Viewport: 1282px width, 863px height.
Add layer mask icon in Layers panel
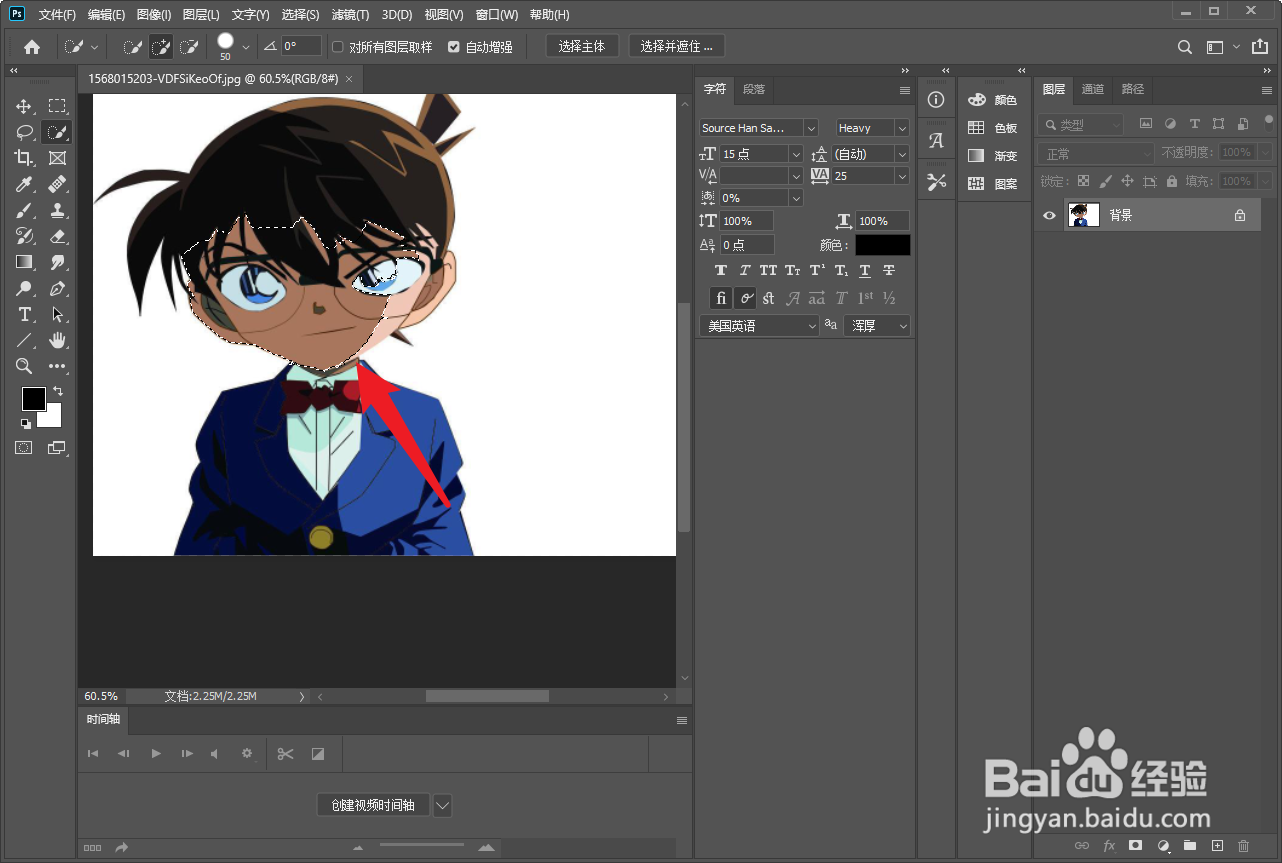[1135, 846]
